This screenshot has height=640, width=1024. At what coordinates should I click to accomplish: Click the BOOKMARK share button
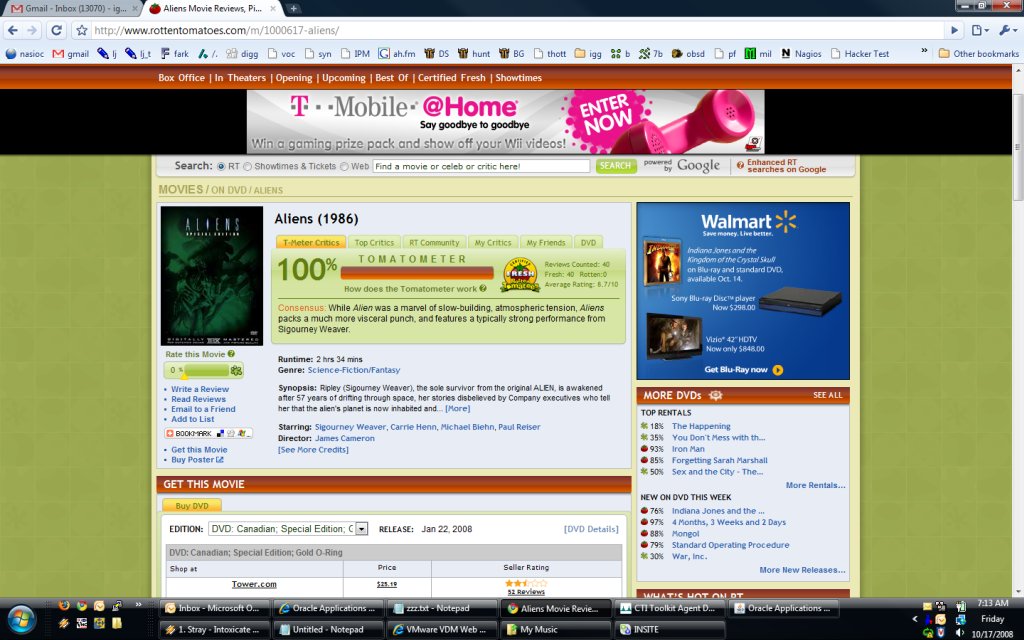coord(208,433)
